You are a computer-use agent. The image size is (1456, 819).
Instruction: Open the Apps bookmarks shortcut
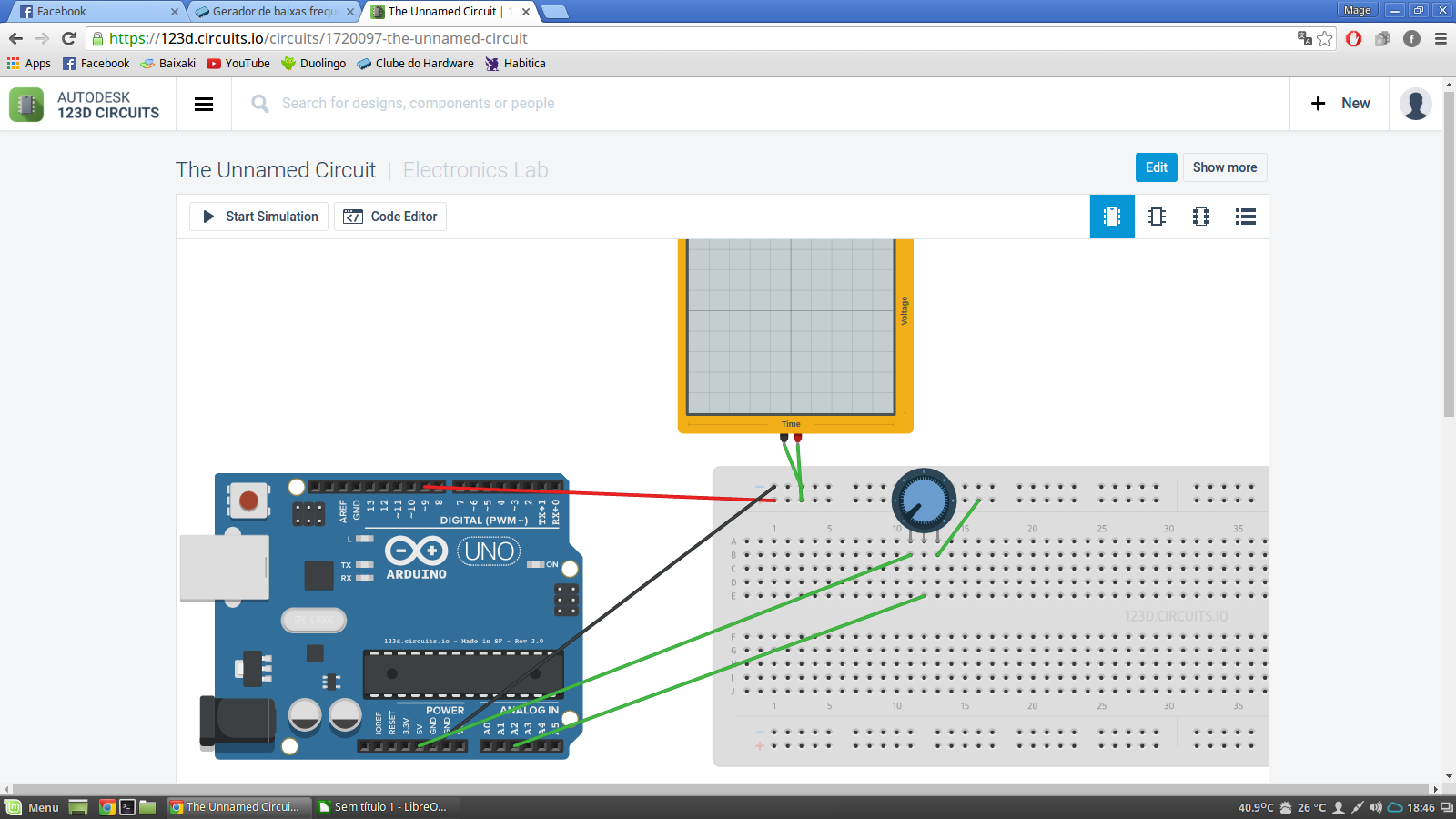[x=29, y=64]
